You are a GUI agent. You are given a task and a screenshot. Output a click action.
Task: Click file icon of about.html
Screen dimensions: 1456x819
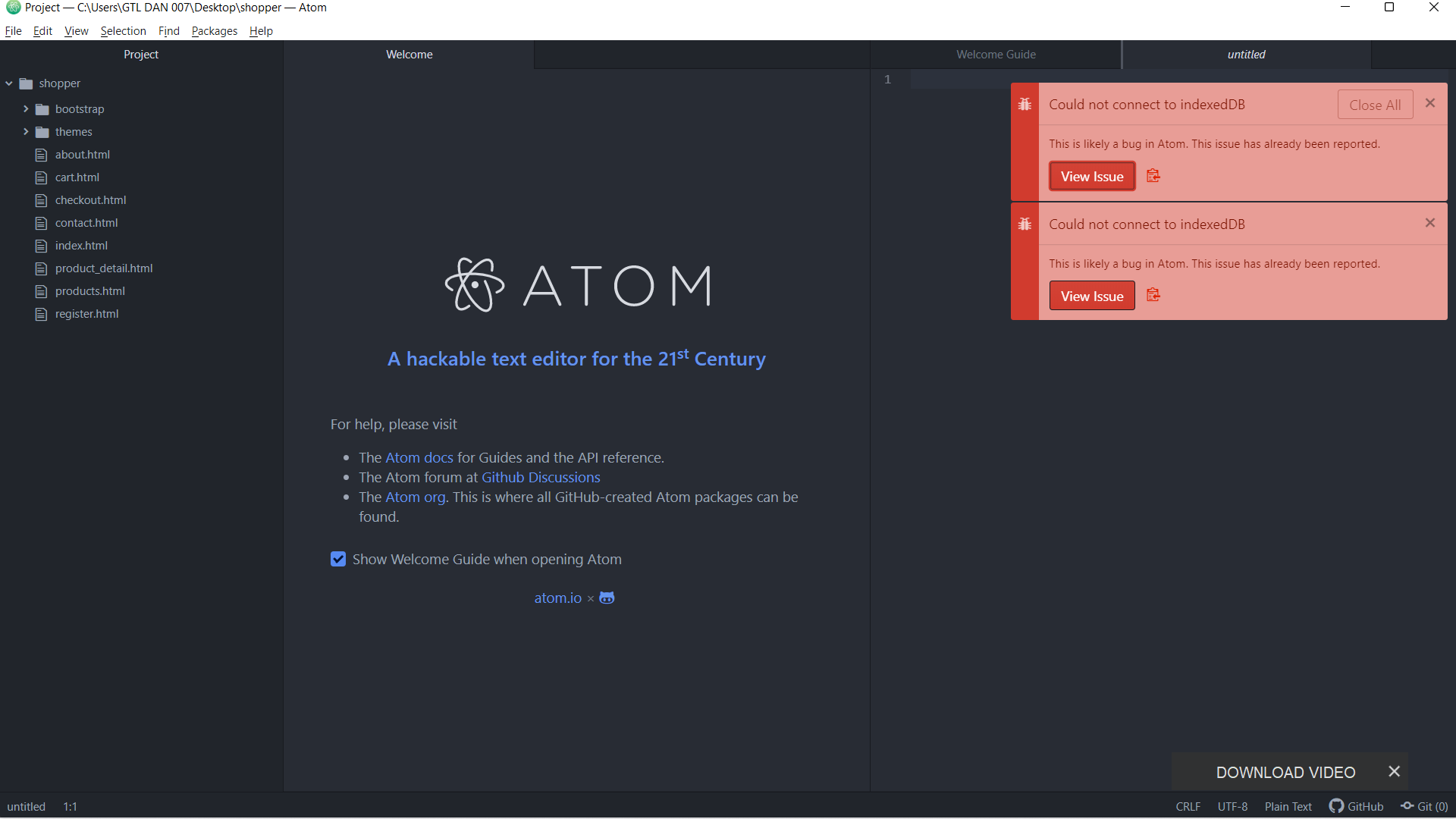coord(41,155)
